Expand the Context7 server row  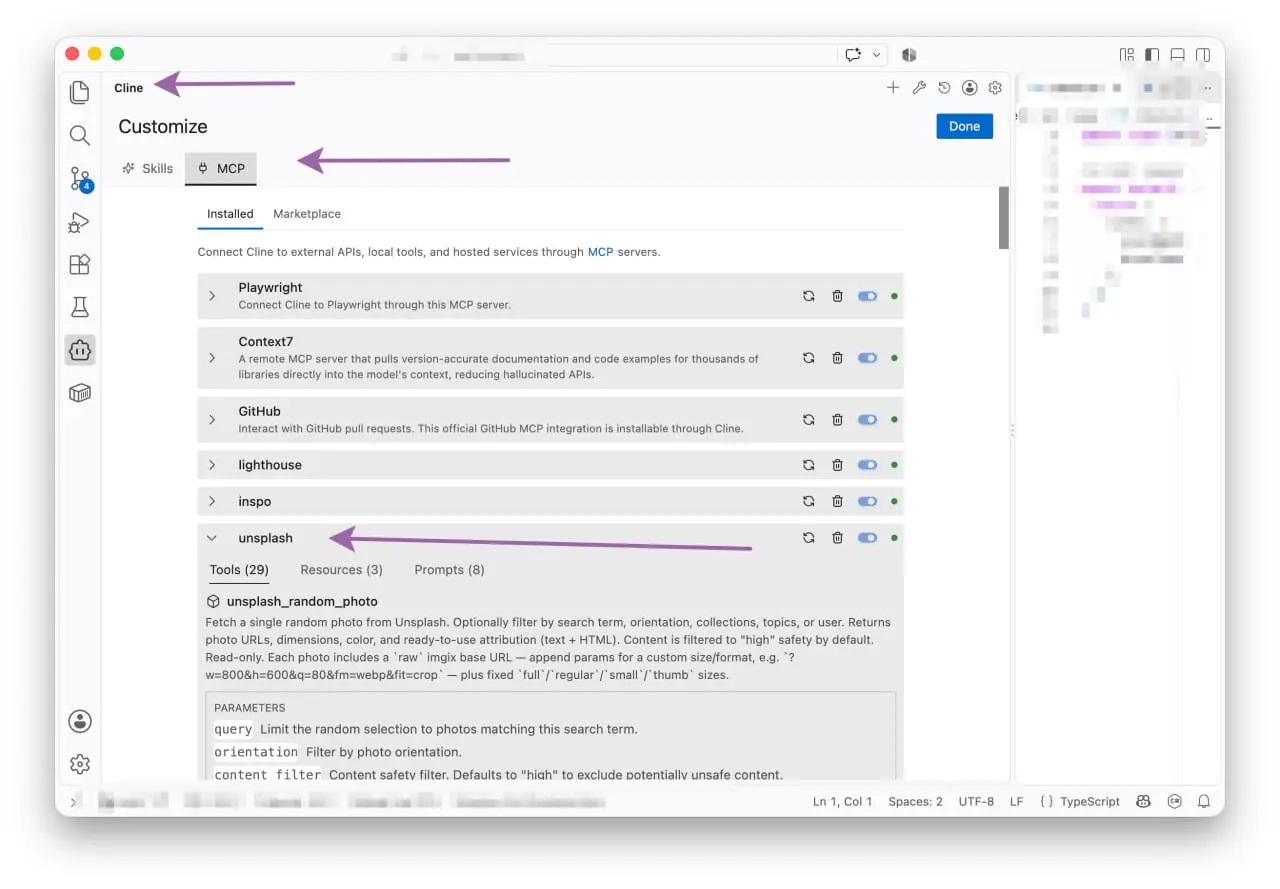pyautogui.click(x=212, y=358)
